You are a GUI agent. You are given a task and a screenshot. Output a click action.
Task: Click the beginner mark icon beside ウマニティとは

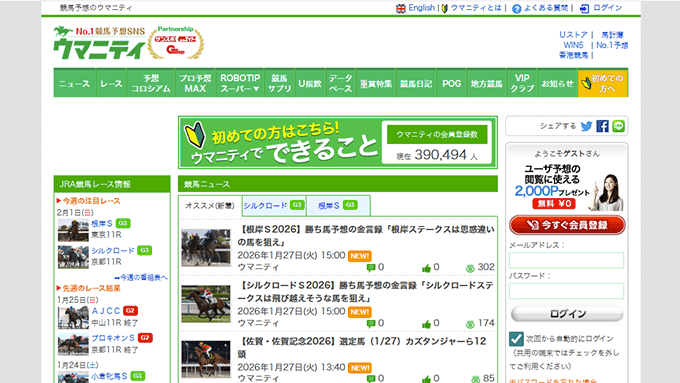point(445,8)
